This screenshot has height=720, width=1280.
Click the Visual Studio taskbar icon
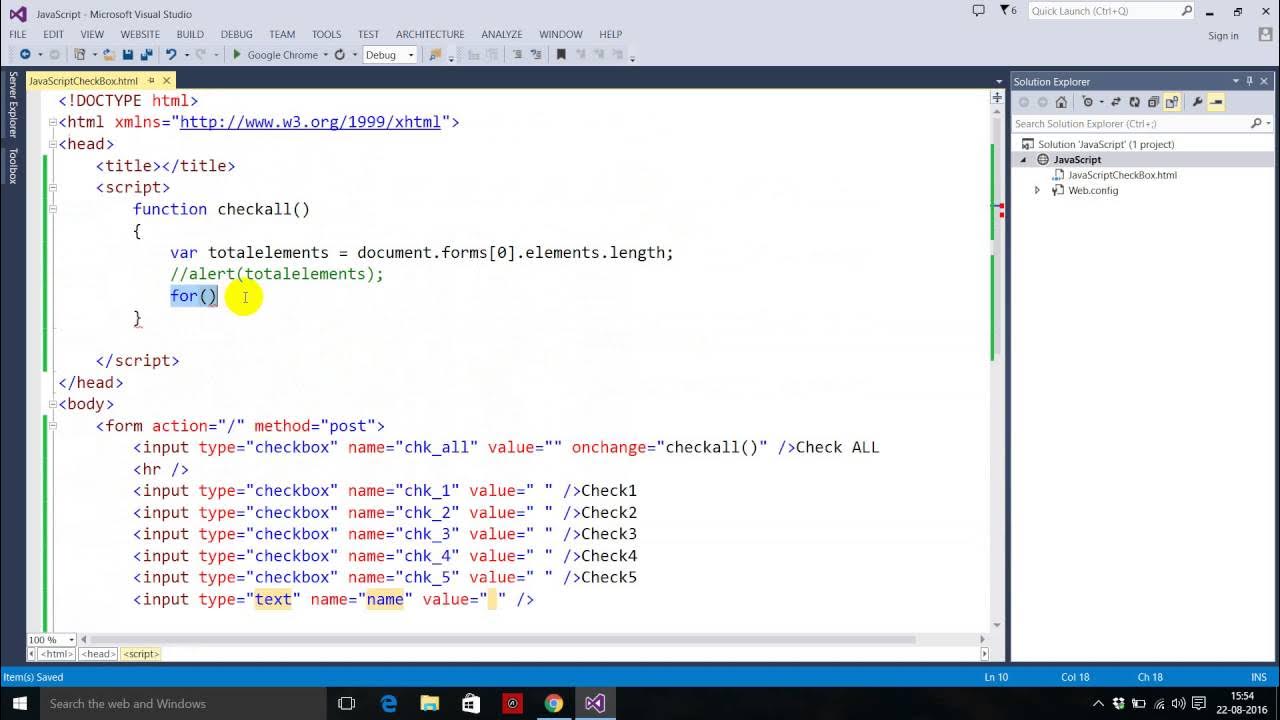(x=595, y=703)
